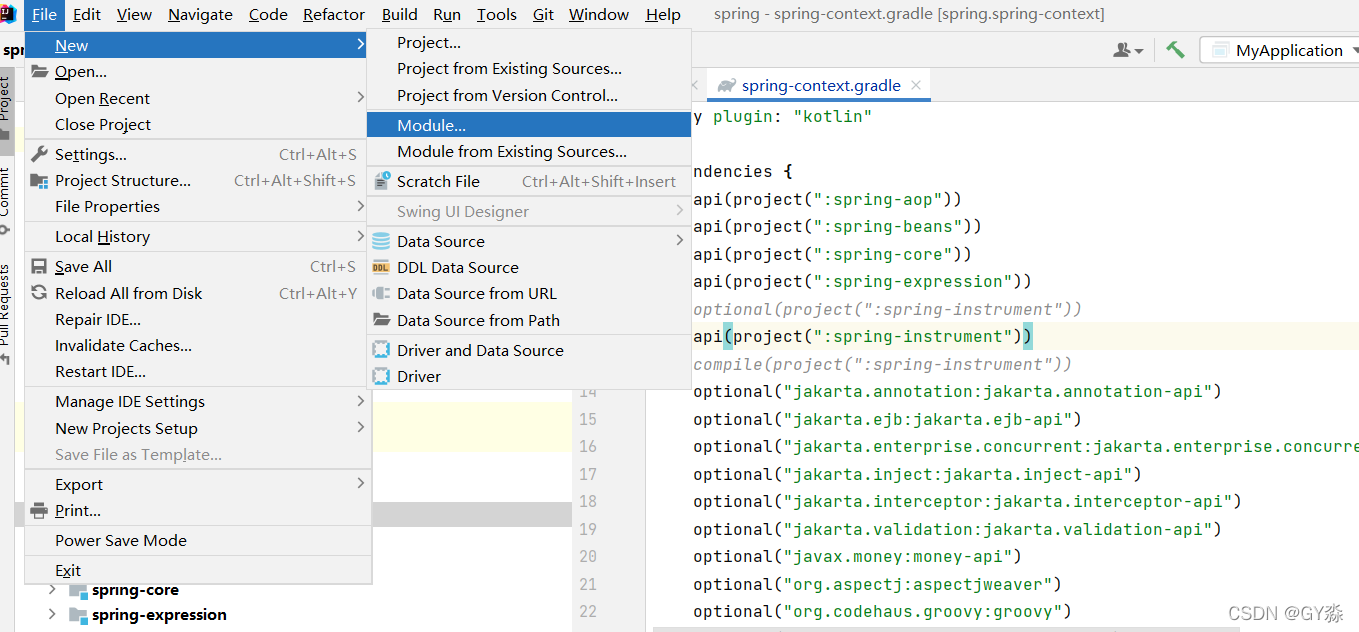Viewport: 1359px width, 632px height.
Task: Select Module... in New submenu
Action: click(x=529, y=125)
